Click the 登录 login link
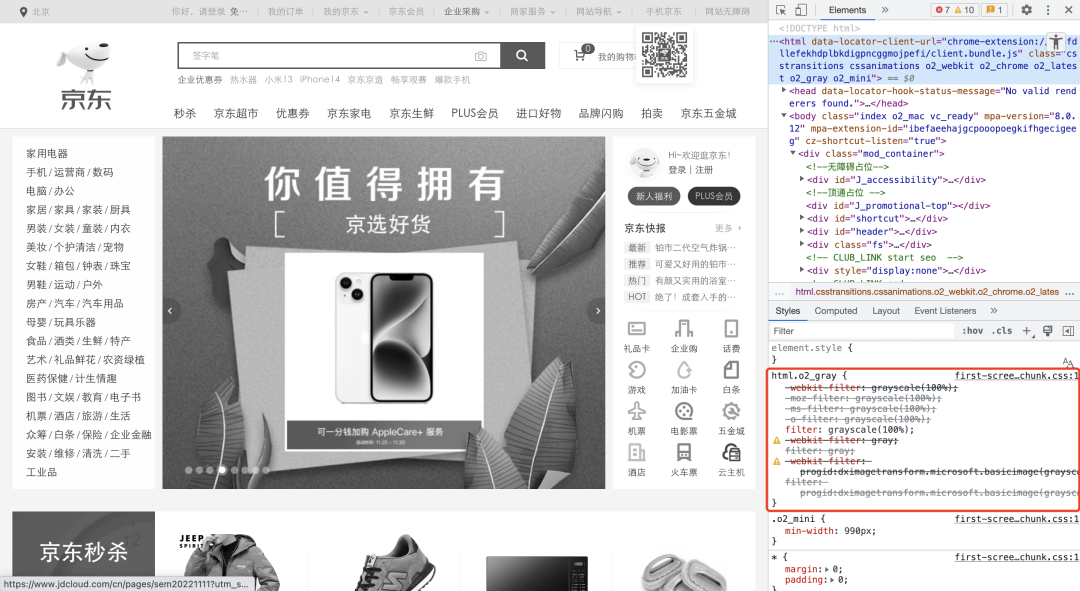The height and width of the screenshot is (591, 1080). pos(677,170)
